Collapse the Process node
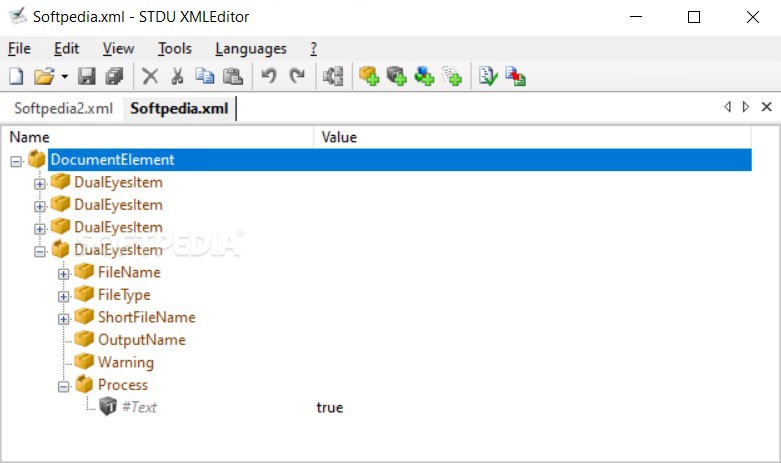This screenshot has width=781, height=463. [63, 386]
